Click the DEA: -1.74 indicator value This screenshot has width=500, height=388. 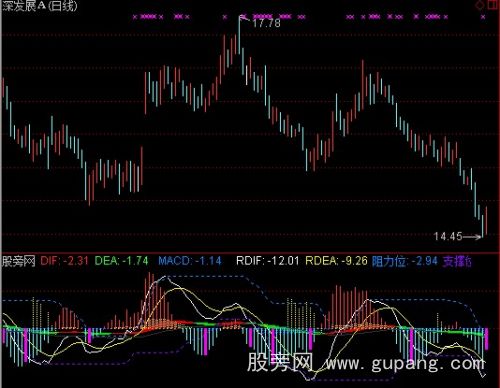tap(121, 261)
